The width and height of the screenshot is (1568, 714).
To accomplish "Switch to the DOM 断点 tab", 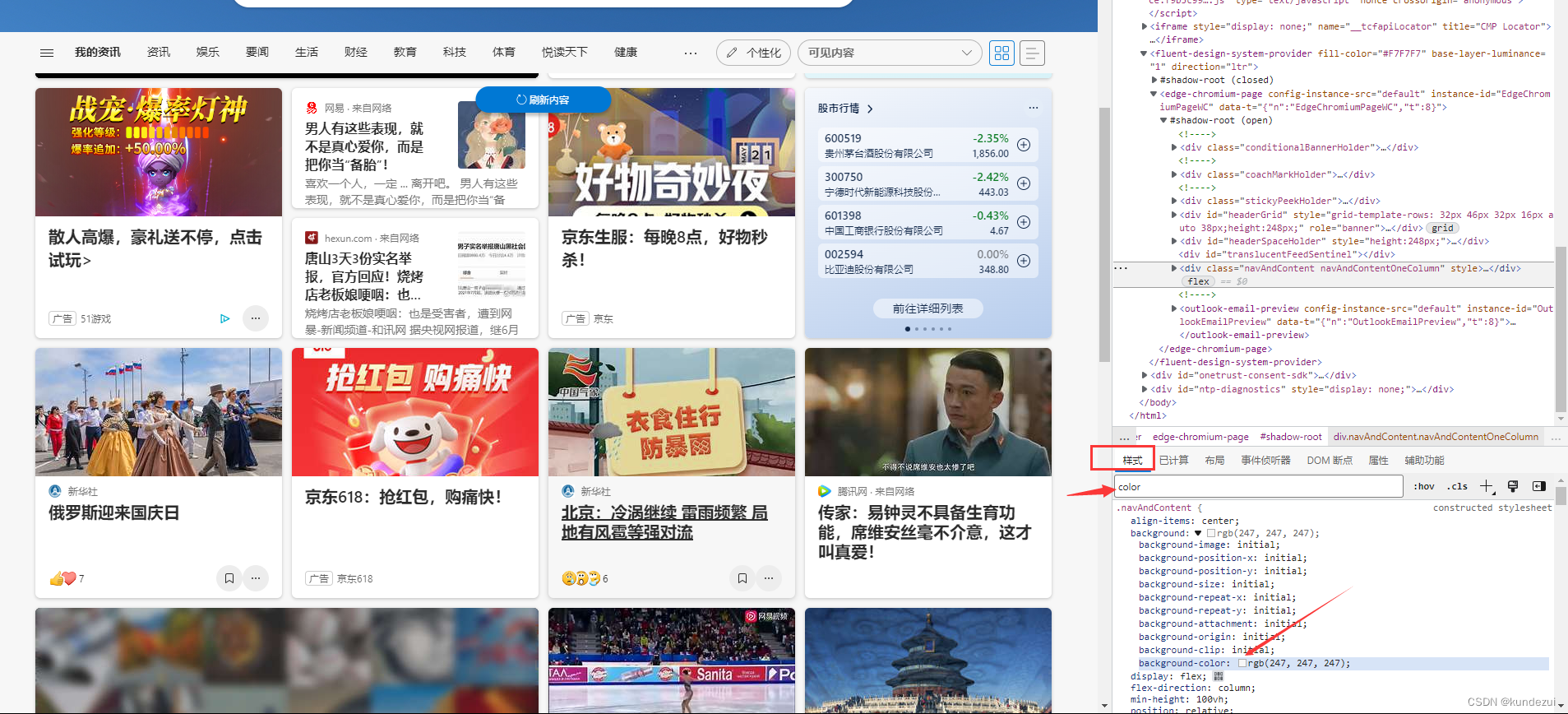I will click(x=1330, y=460).
